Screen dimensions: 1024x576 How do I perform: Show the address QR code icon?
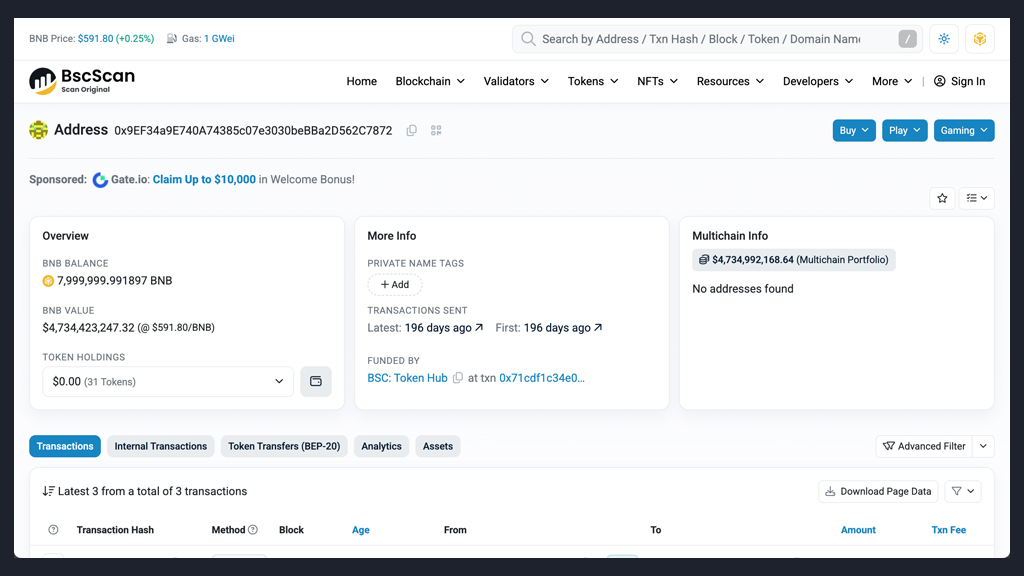[x=436, y=131]
